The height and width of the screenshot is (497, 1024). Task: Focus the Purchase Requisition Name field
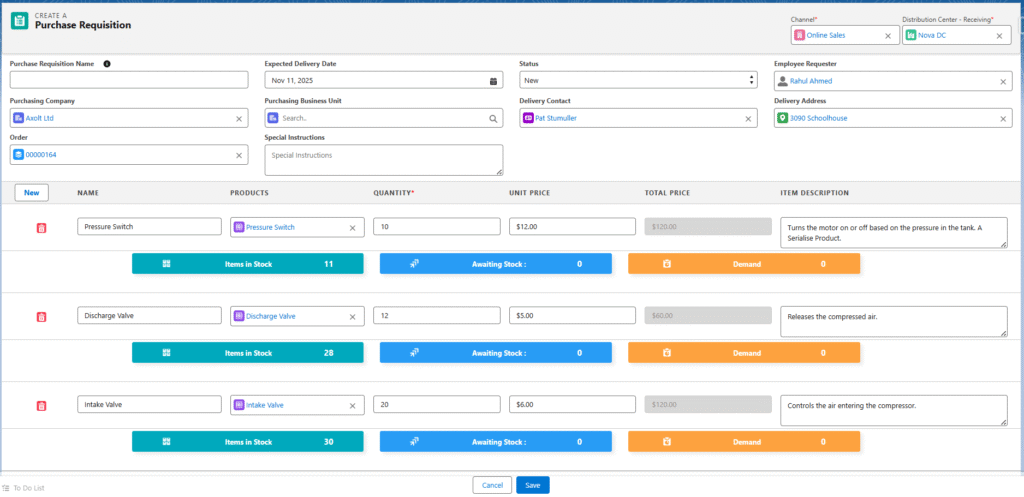(x=129, y=81)
